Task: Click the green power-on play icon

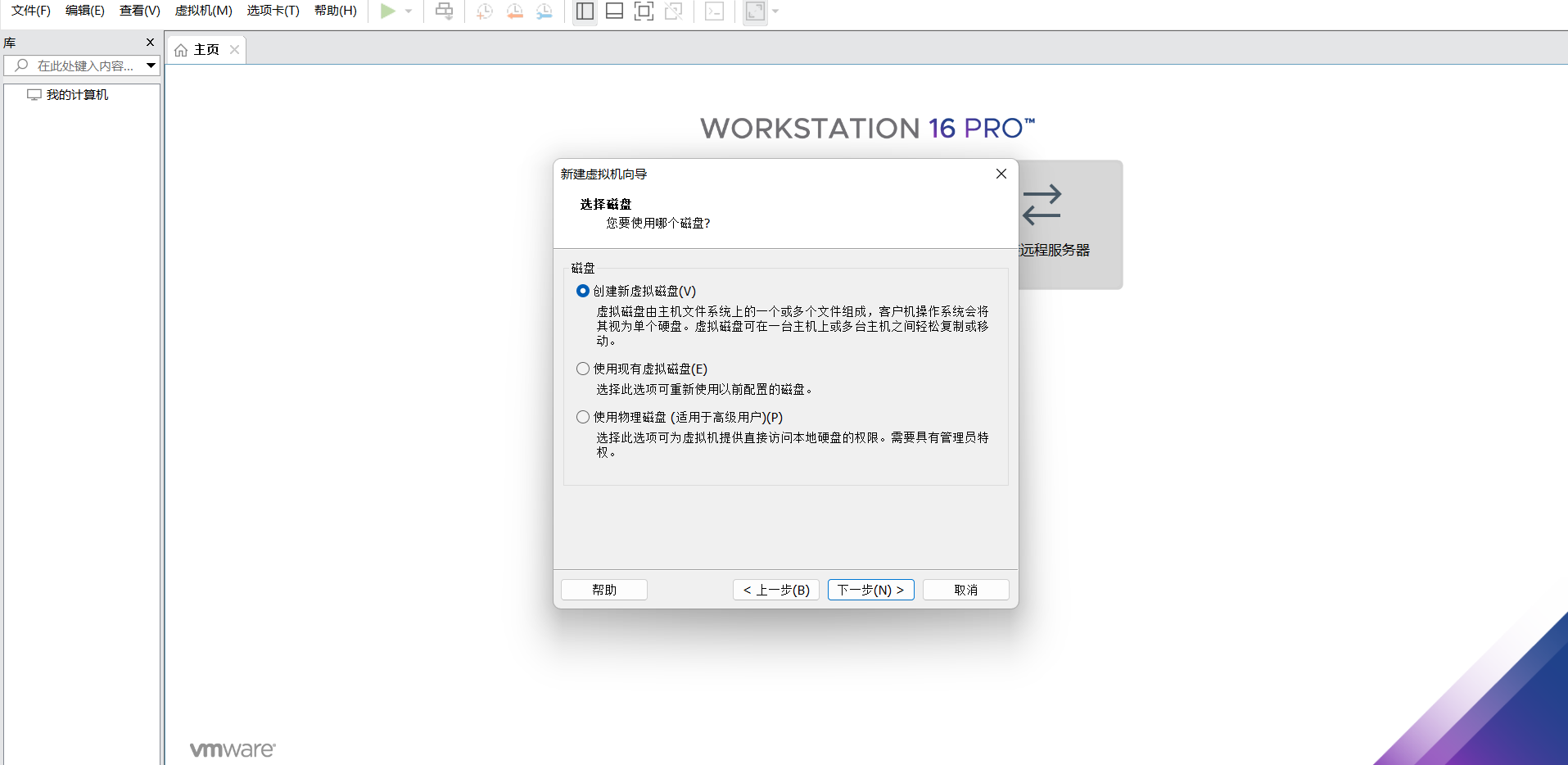Action: coord(388,11)
